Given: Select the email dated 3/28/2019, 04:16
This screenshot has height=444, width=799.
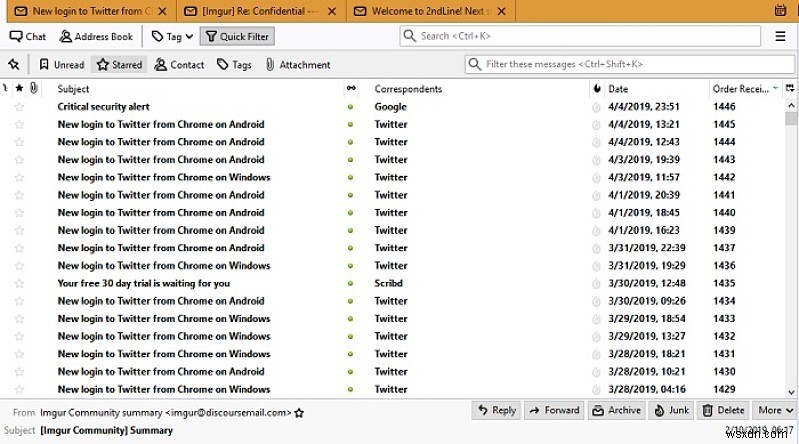Looking at the screenshot, I should (x=392, y=389).
